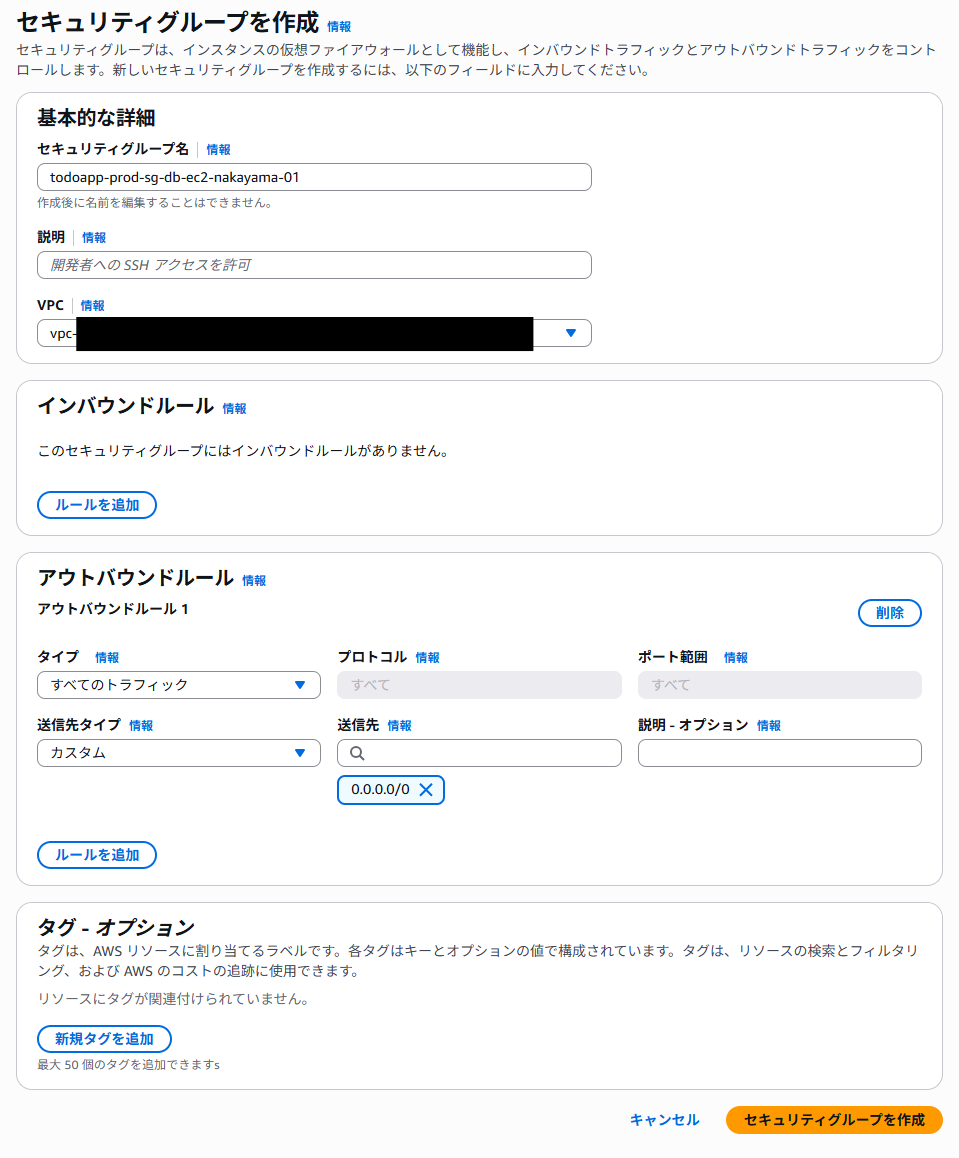Open the タイプ dropdown showing すべてのトラフィック
The width and height of the screenshot is (959, 1158).
pyautogui.click(x=179, y=685)
